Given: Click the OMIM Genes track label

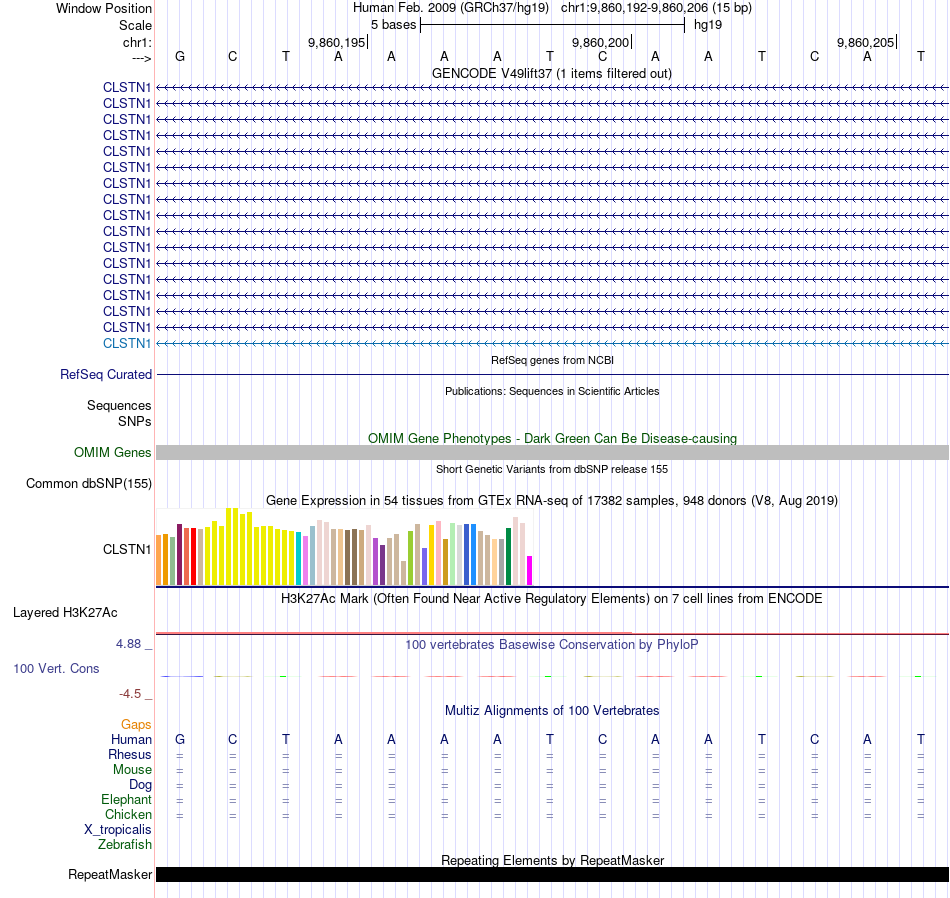Looking at the screenshot, I should [x=112, y=453].
